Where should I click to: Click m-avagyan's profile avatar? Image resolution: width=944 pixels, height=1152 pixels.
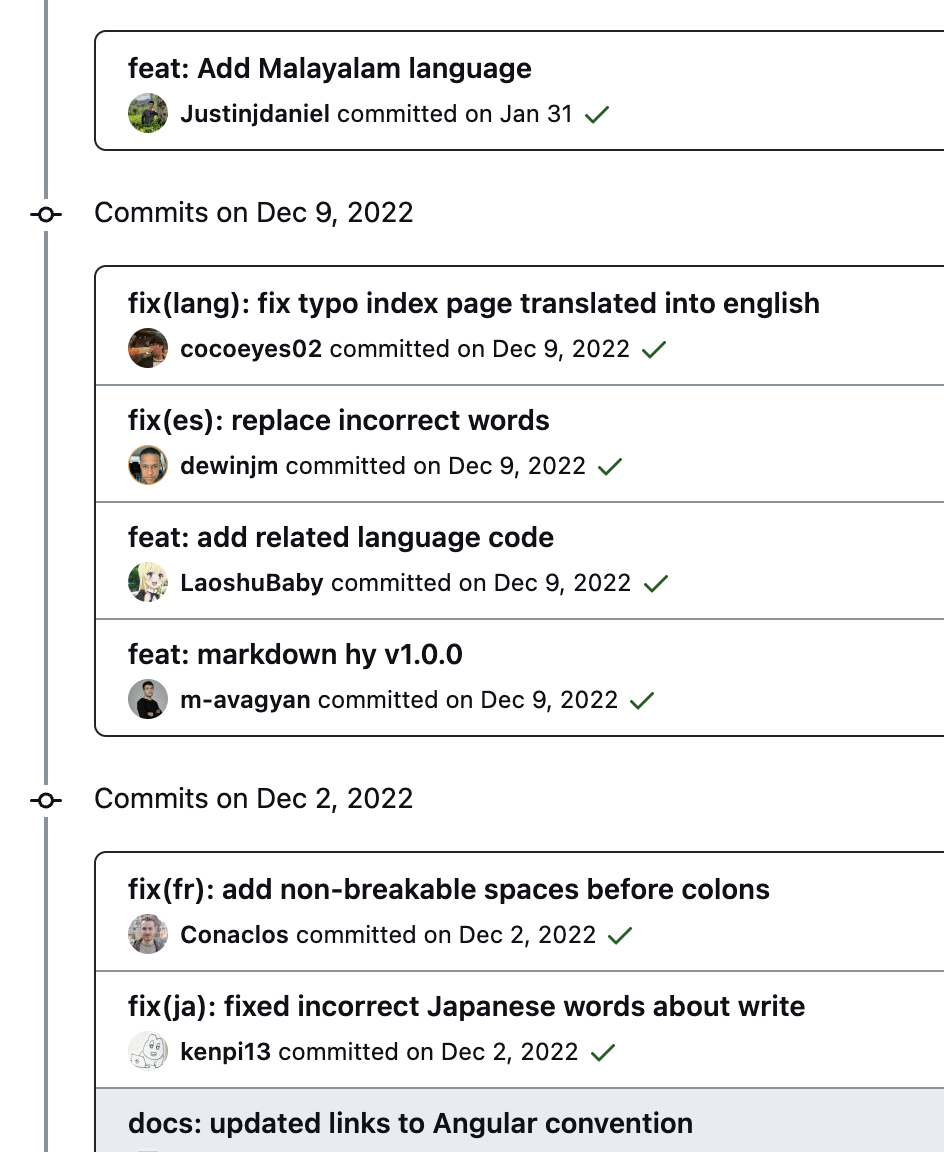pyautogui.click(x=148, y=700)
